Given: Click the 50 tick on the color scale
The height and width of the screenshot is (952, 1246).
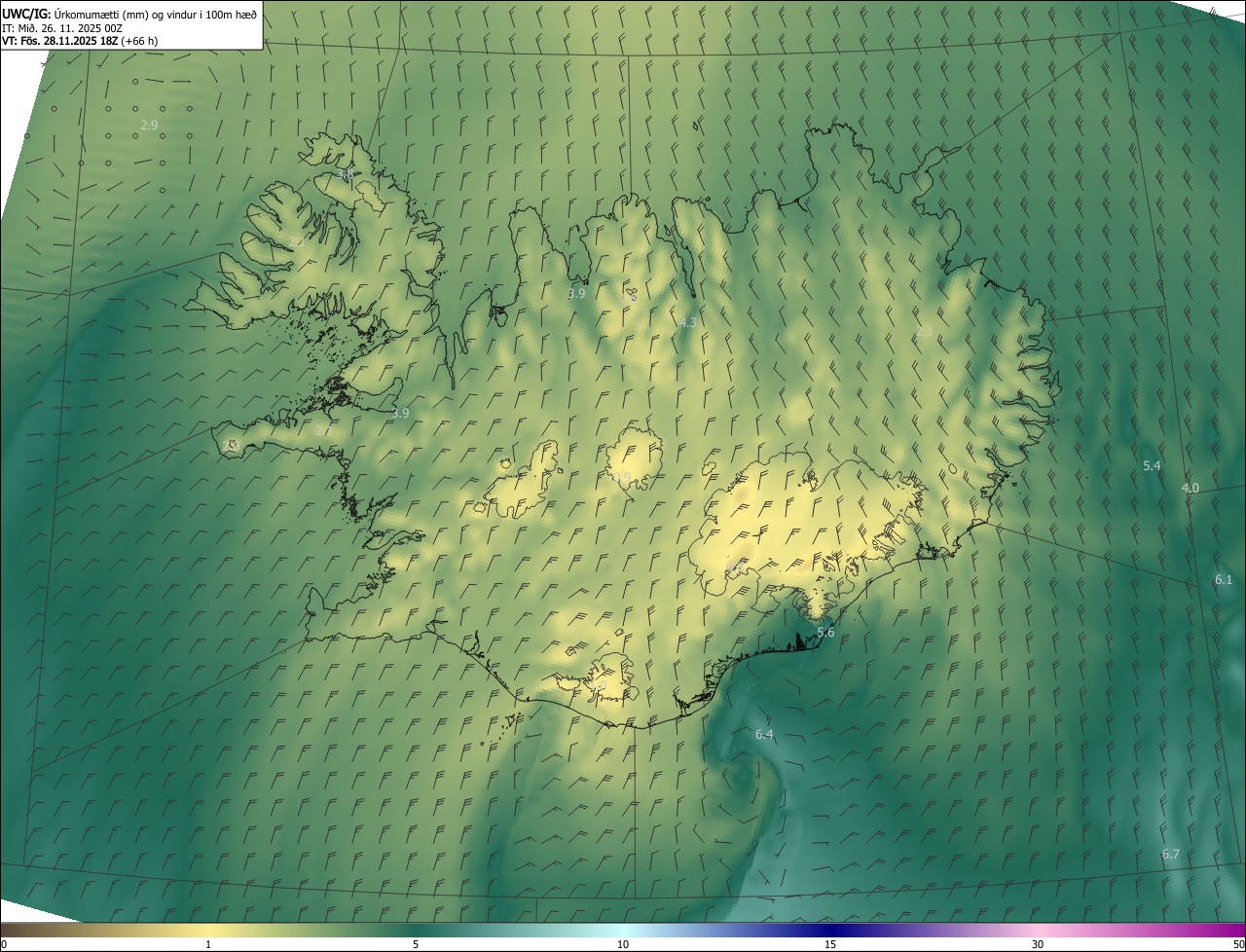Looking at the screenshot, I should [1238, 944].
